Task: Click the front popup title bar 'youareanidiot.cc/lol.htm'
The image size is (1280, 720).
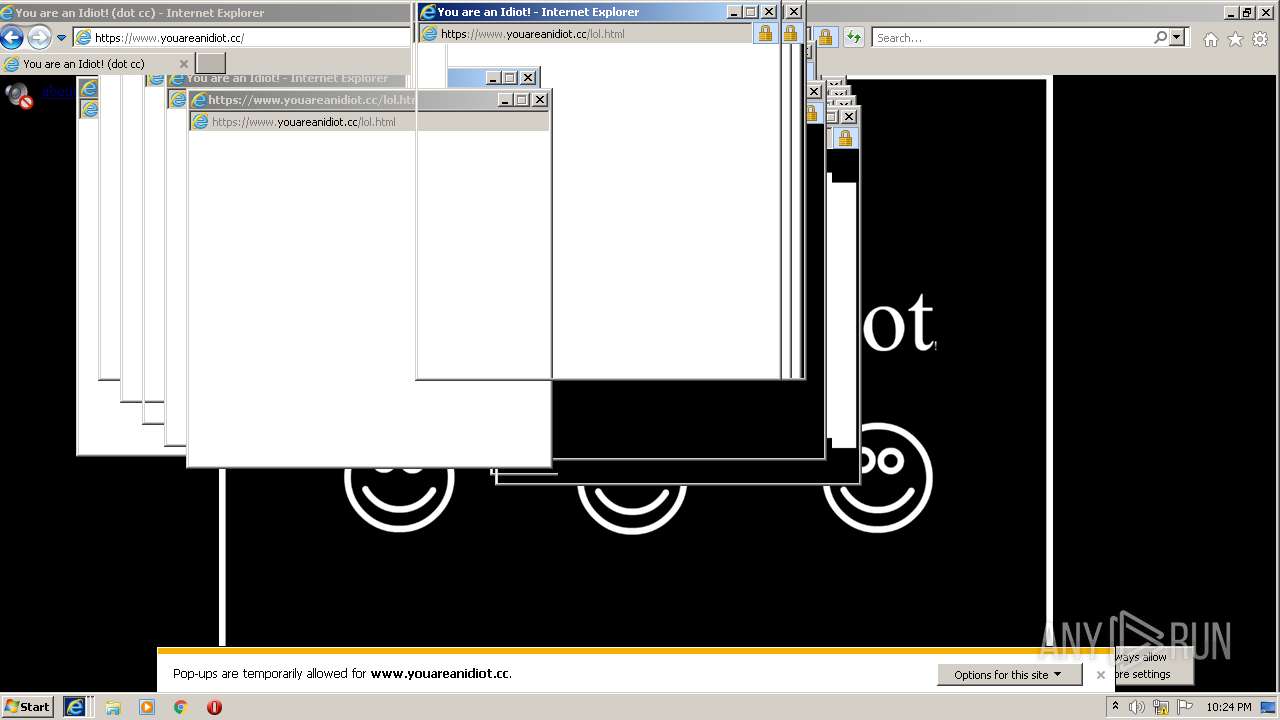Action: (x=312, y=100)
